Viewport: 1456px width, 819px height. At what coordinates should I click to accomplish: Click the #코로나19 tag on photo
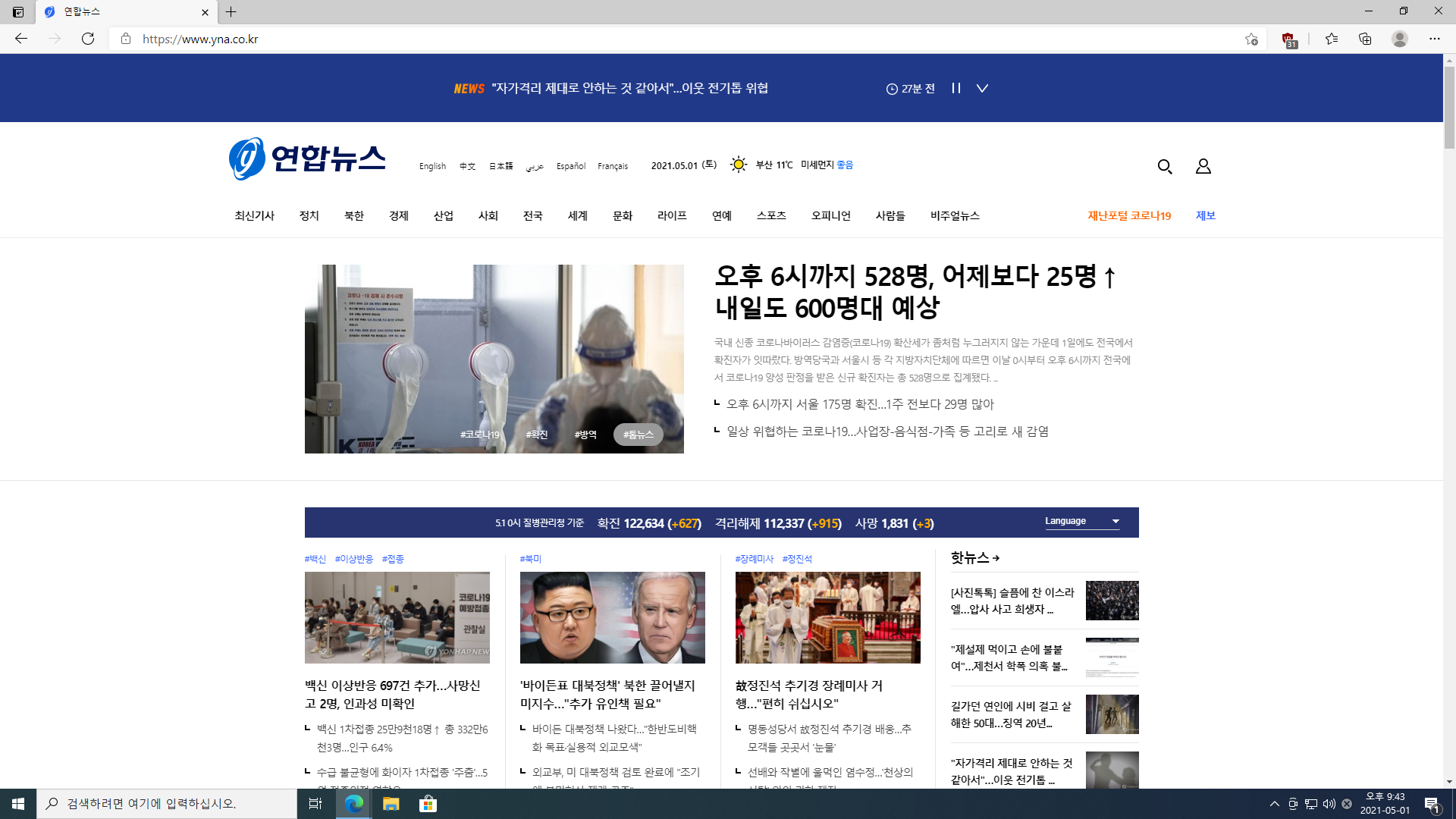pyautogui.click(x=480, y=435)
